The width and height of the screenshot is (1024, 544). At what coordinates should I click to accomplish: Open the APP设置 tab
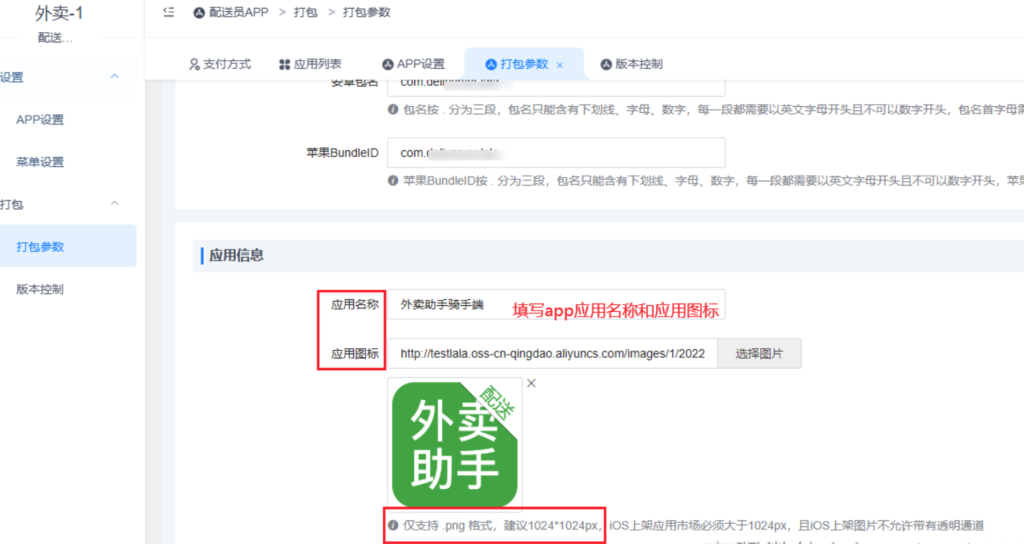click(x=413, y=64)
